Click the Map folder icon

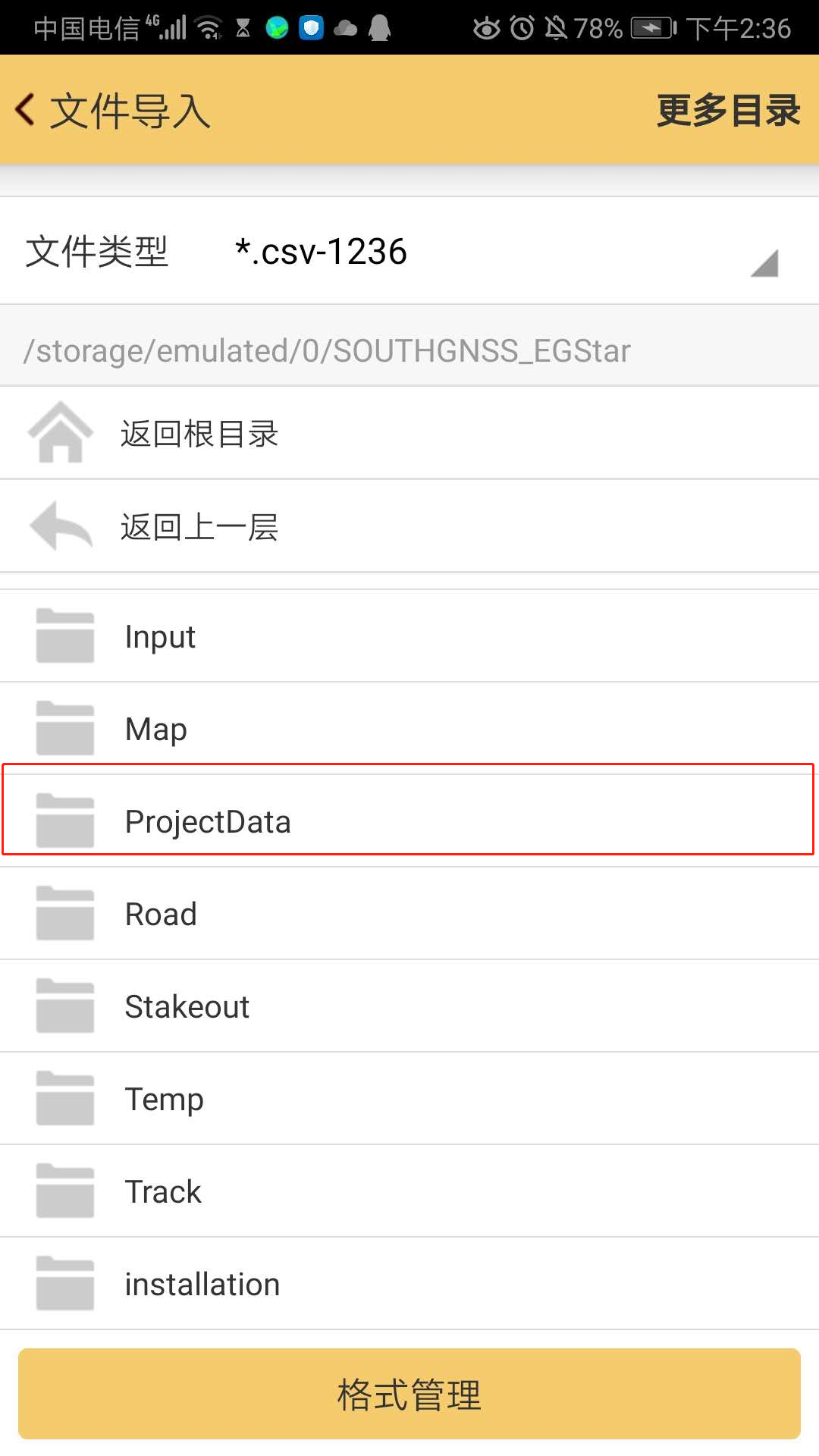(x=65, y=729)
